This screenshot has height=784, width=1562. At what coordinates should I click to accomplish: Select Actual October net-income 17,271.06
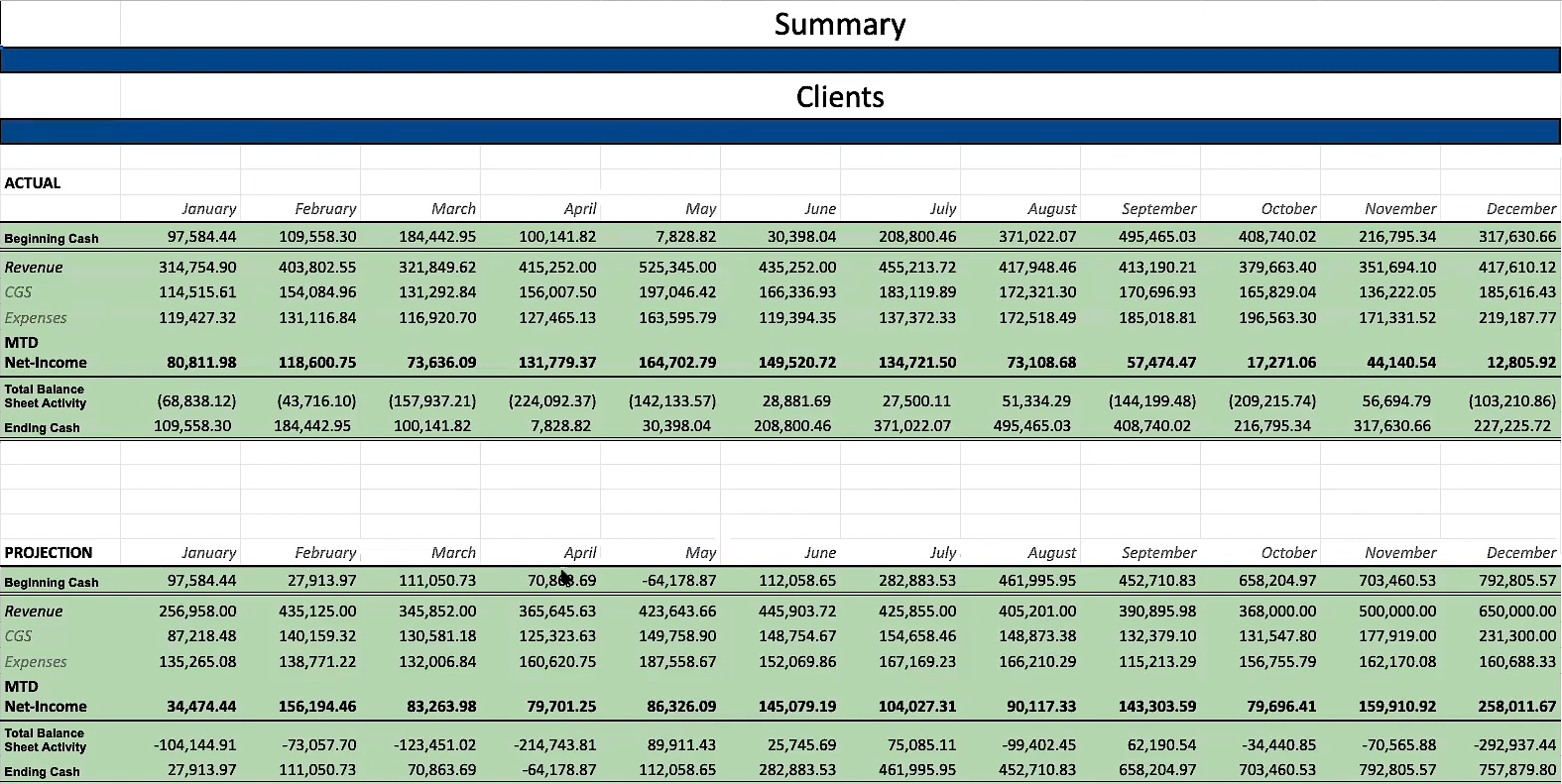pos(1281,363)
